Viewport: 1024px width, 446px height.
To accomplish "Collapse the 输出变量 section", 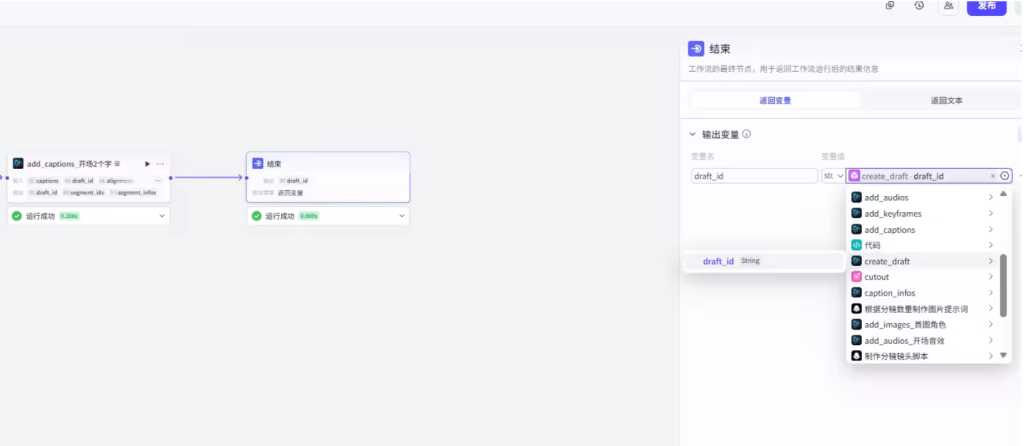I will 692,134.
